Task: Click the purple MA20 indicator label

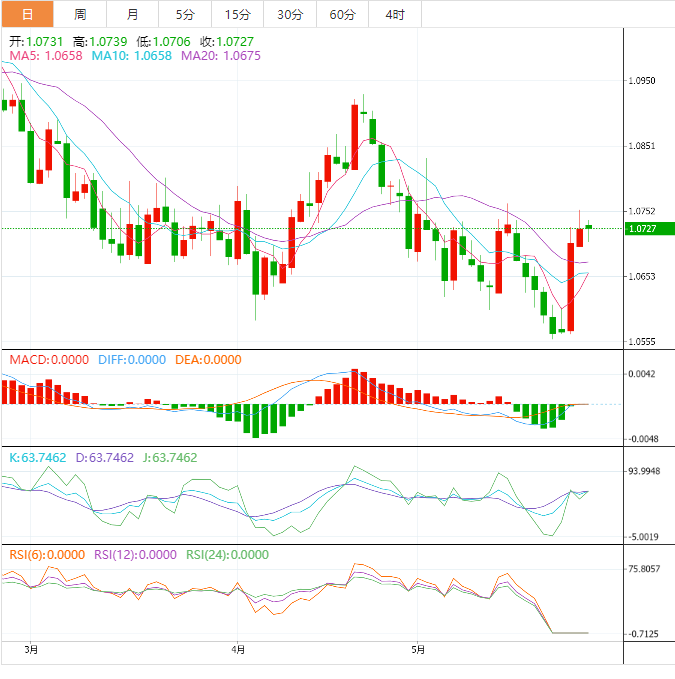Action: pyautogui.click(x=221, y=57)
